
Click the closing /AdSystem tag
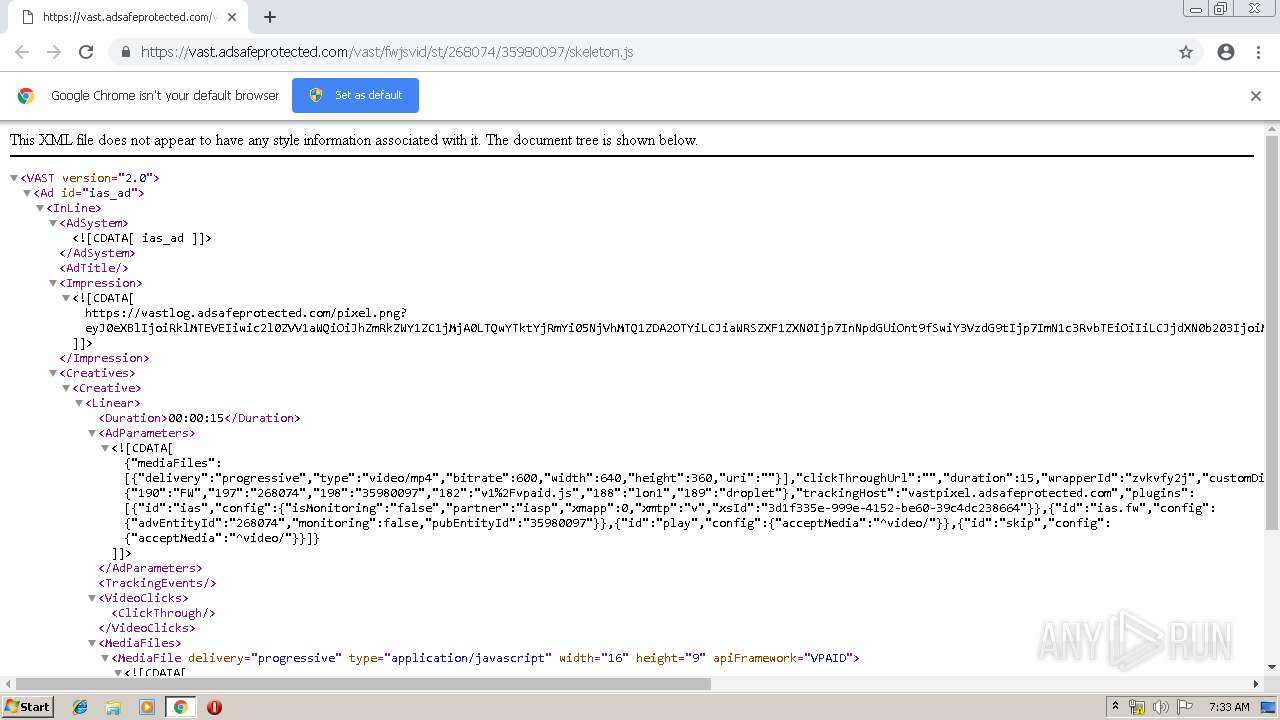[x=97, y=253]
